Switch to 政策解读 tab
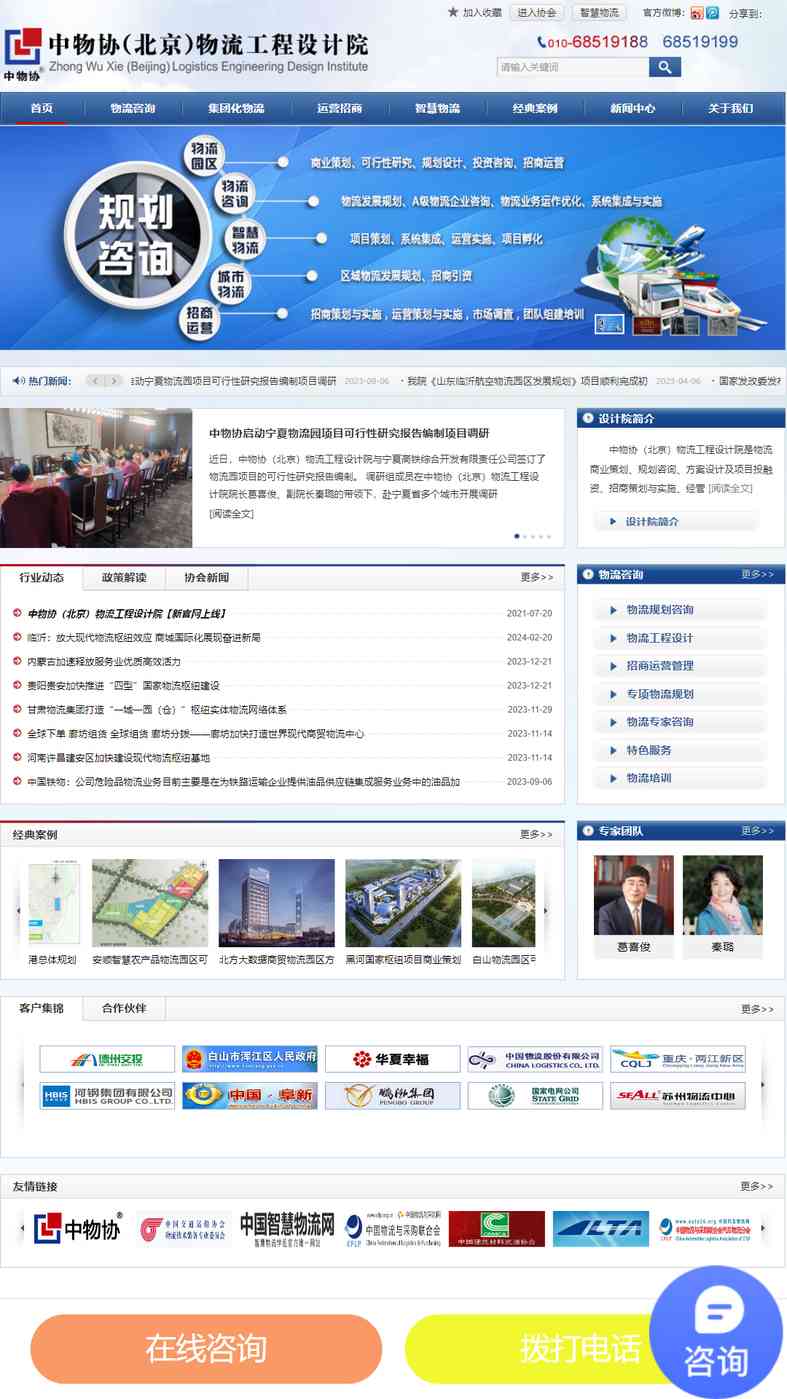Viewport: 787px width, 1399px height. pyautogui.click(x=124, y=577)
